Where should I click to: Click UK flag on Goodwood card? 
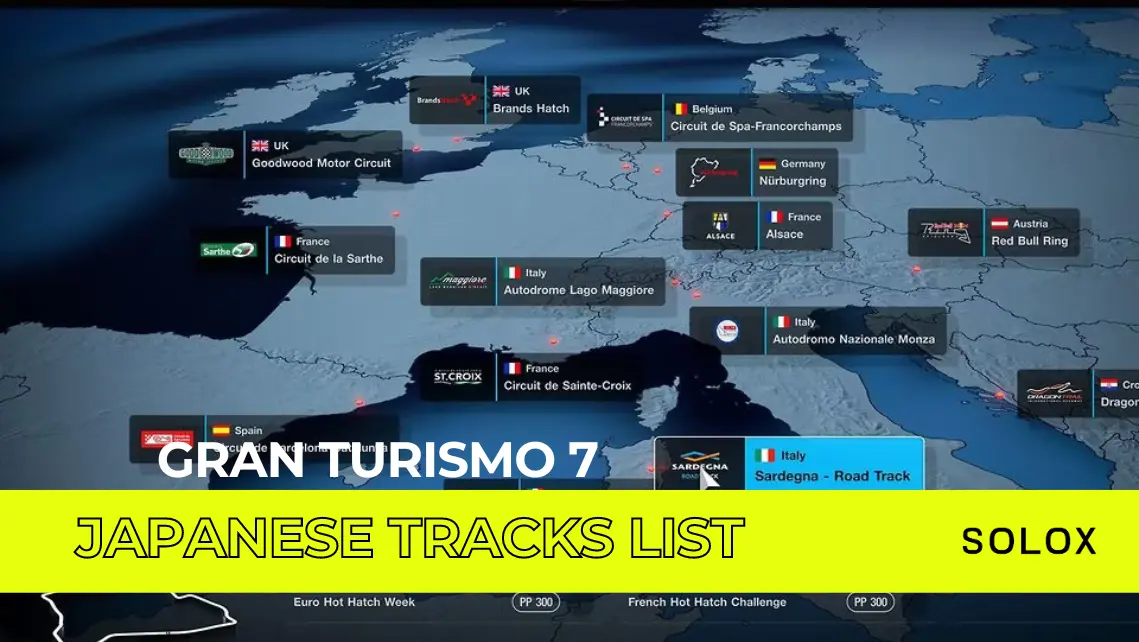[x=260, y=145]
